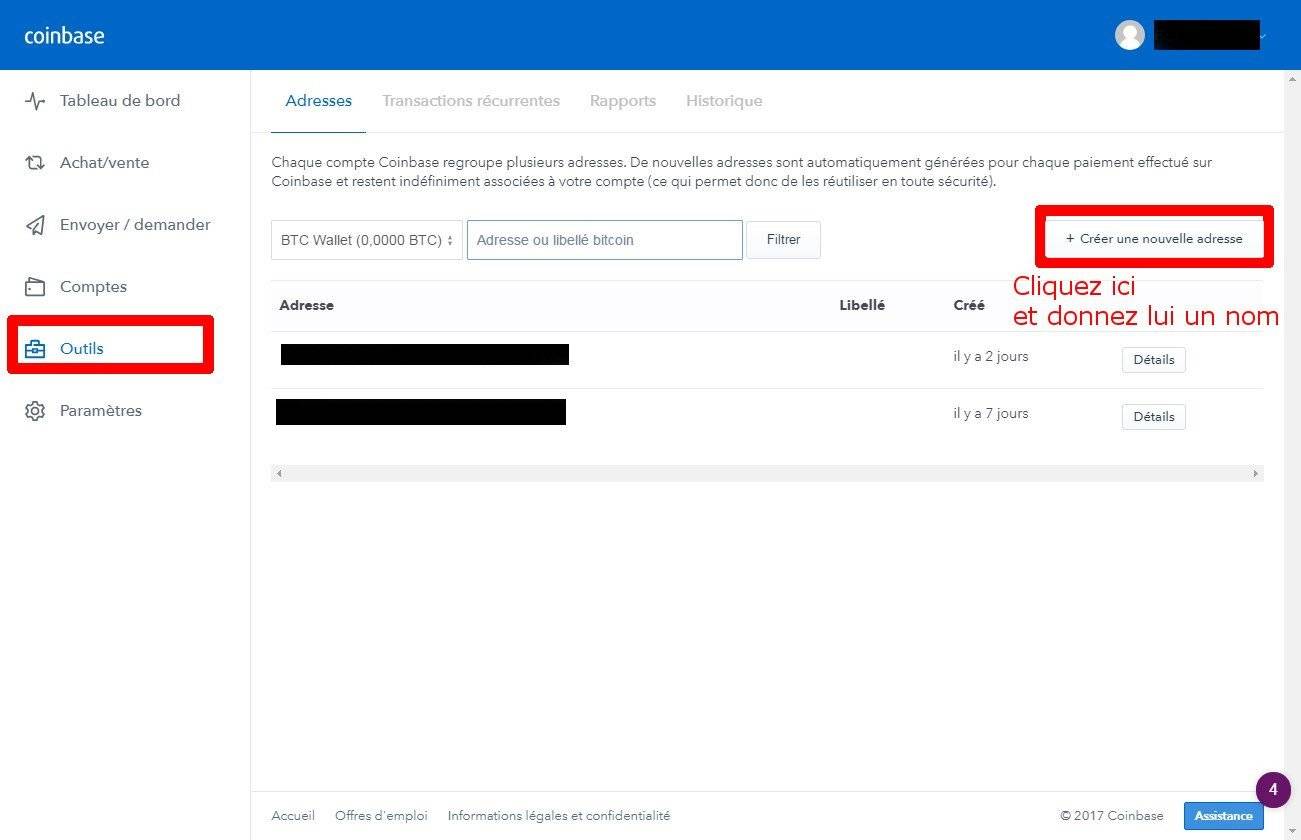Screen dimensions: 1301x840
Task: Open the Accueil footer link
Action: point(293,816)
